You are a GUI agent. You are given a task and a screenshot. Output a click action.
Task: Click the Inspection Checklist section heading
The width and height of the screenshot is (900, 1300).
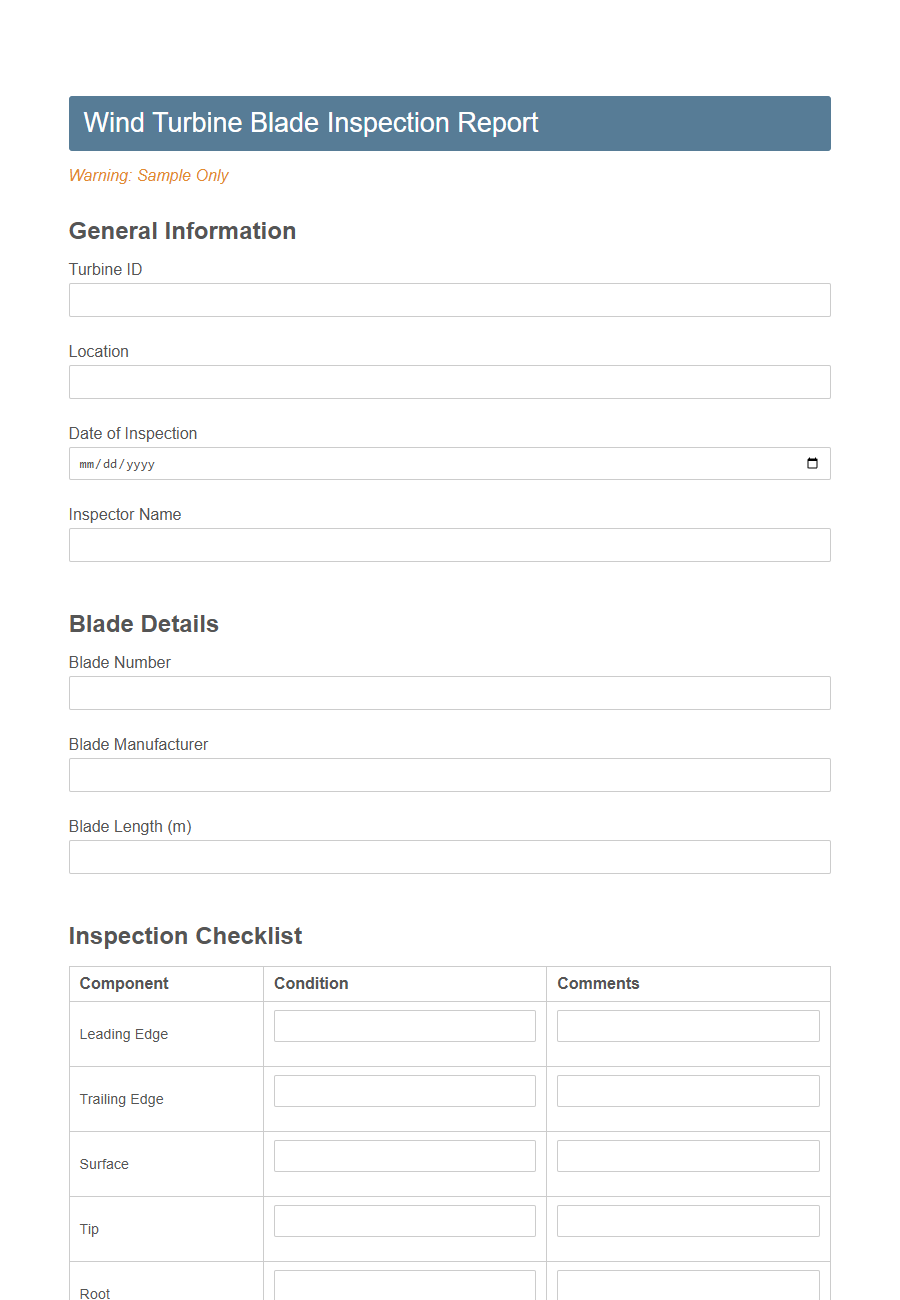(x=185, y=936)
